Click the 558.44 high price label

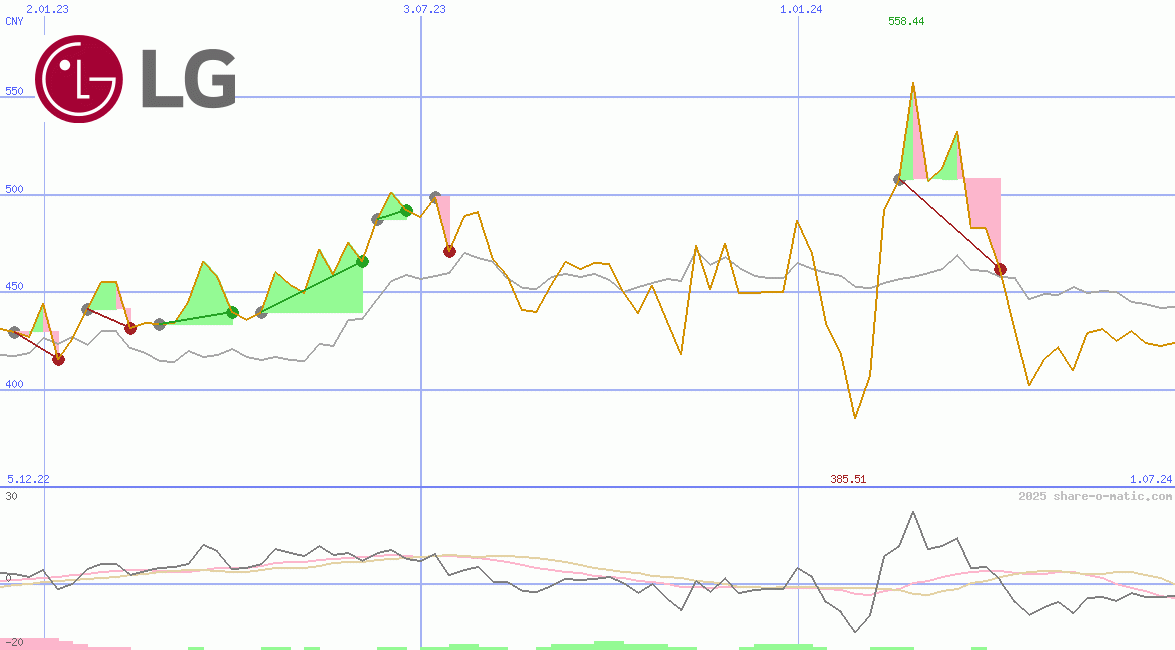point(906,21)
